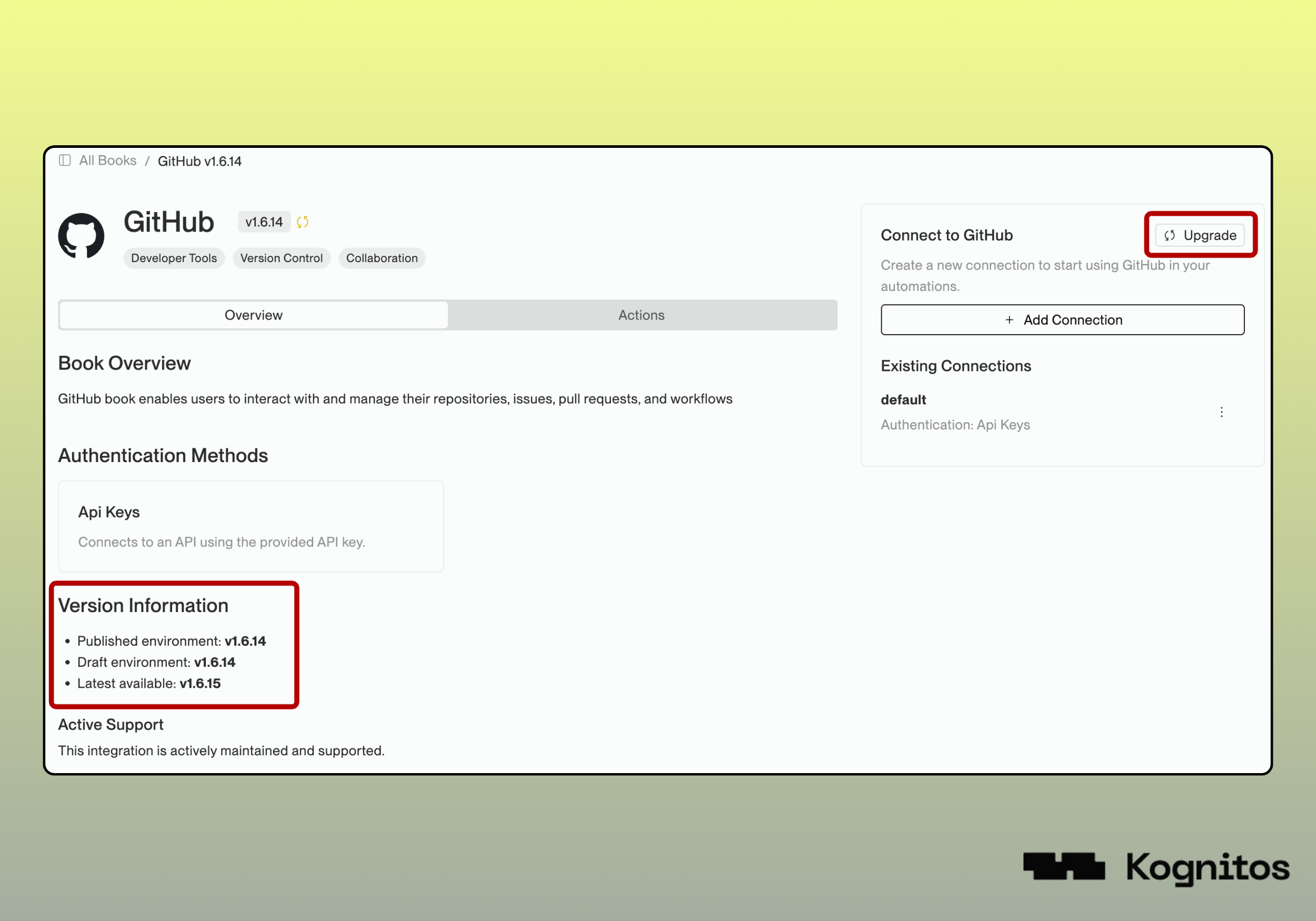Click GitHub v1.6.14 breadcrumb item

[200, 161]
